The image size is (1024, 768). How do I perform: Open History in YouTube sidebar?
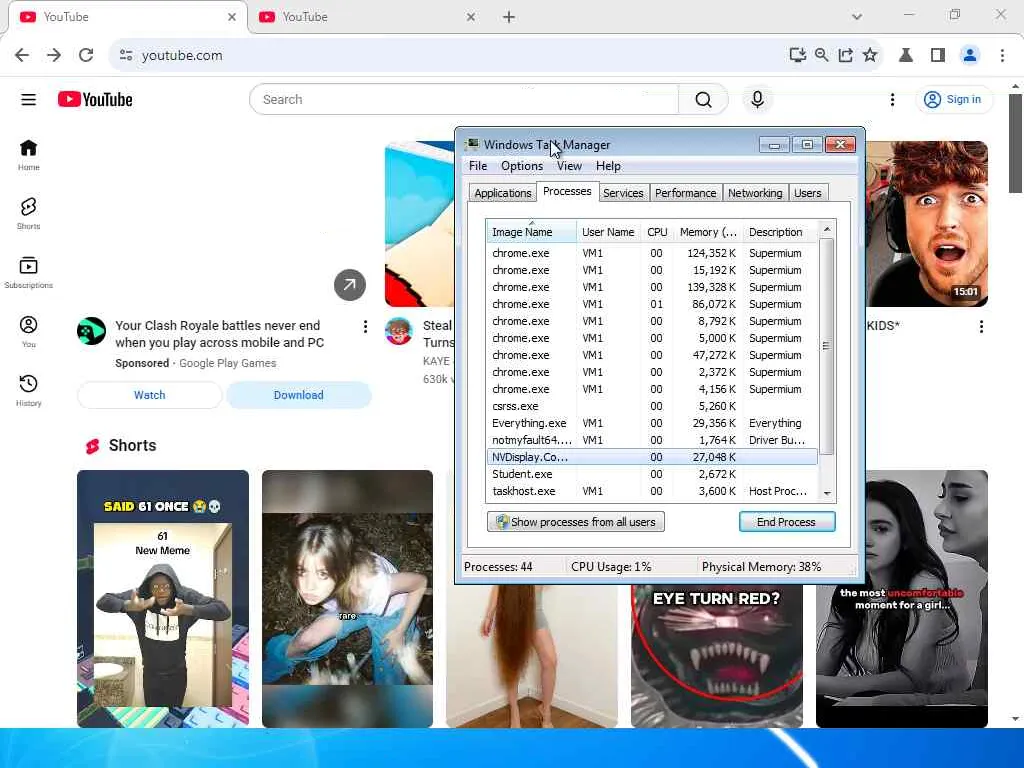pos(28,391)
